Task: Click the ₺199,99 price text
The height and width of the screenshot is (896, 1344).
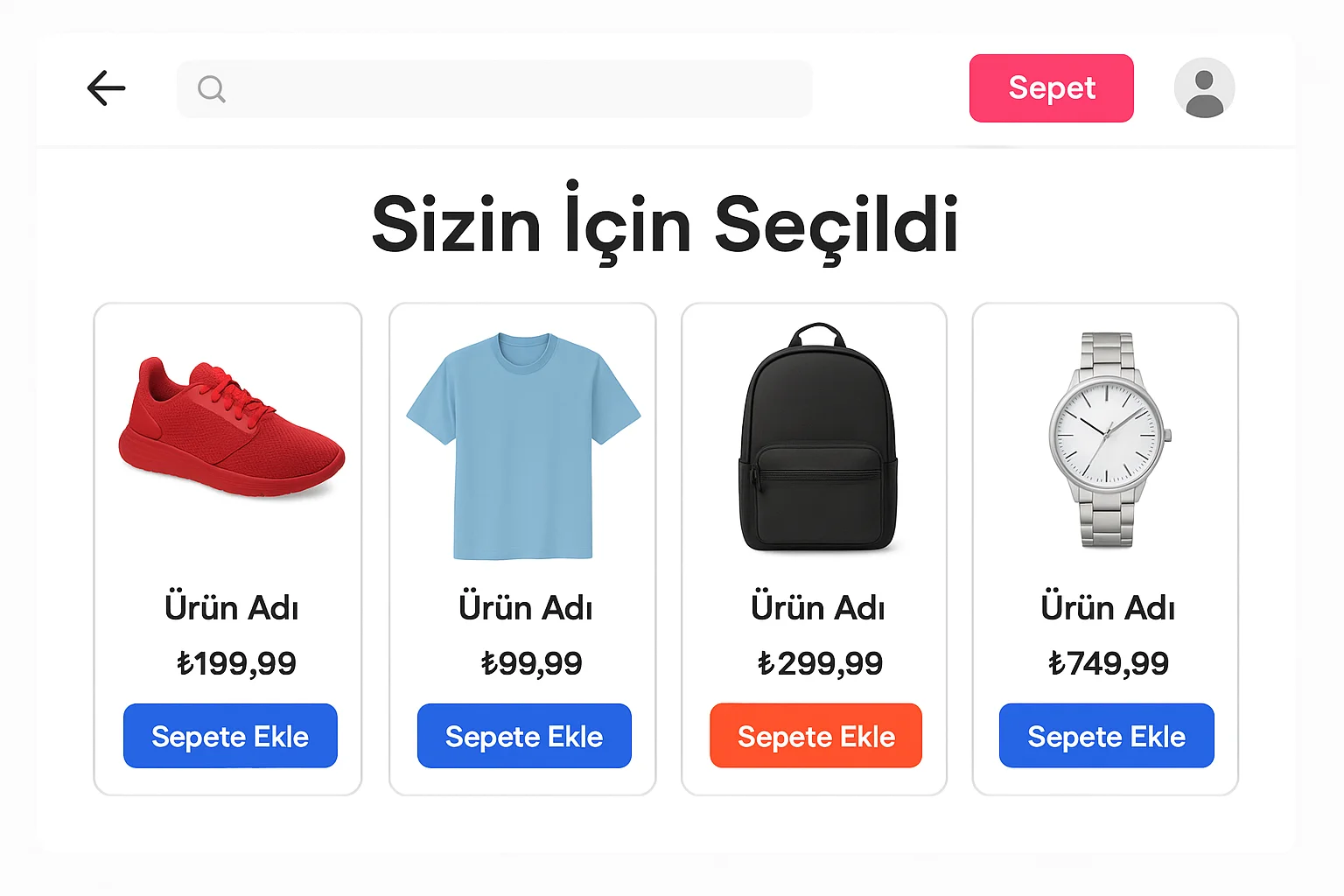Action: [230, 662]
